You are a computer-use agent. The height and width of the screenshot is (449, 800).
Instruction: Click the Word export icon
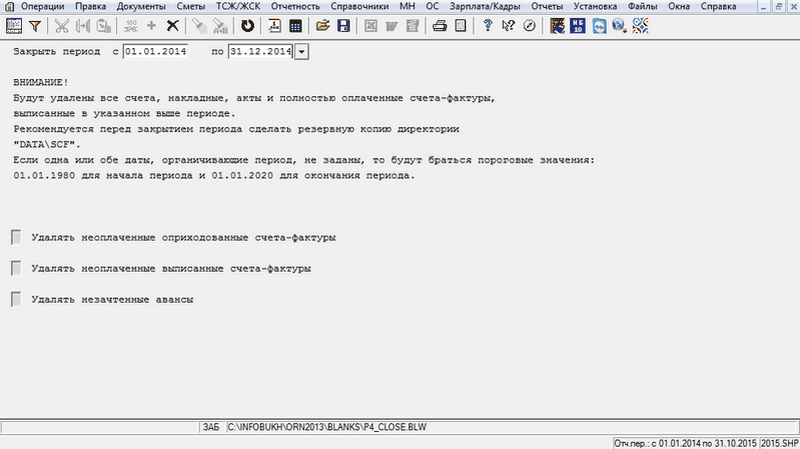click(391, 26)
